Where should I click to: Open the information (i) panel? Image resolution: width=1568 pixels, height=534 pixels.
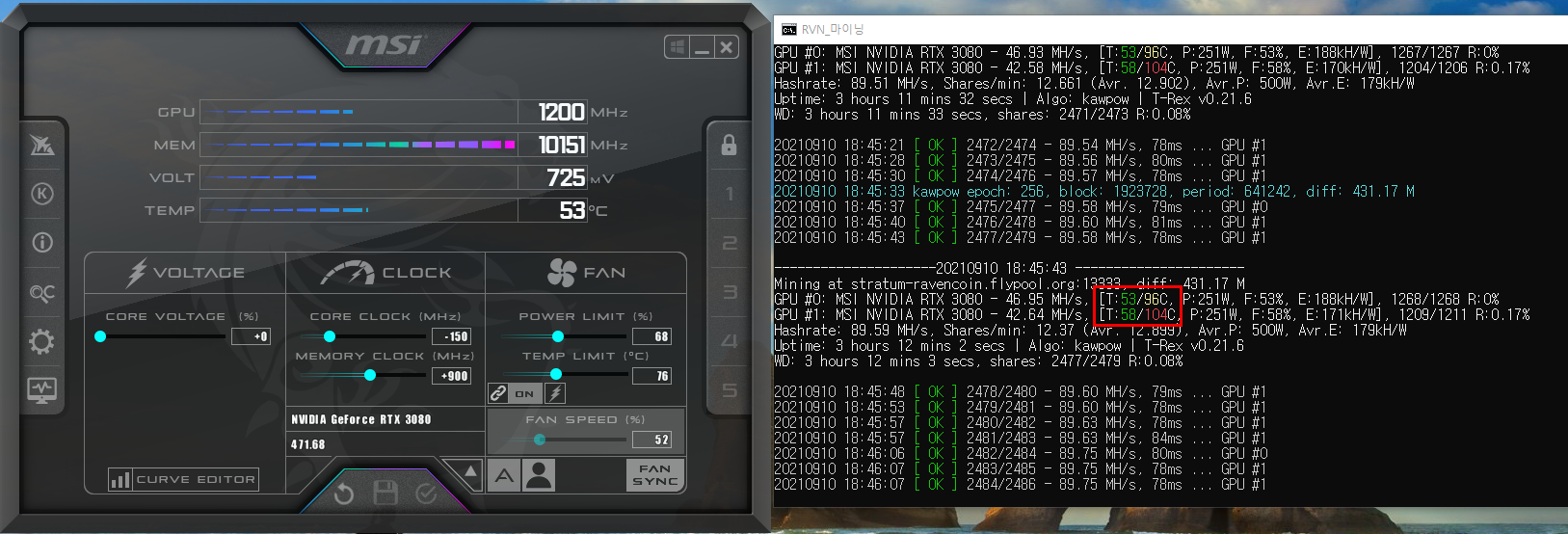(41, 242)
